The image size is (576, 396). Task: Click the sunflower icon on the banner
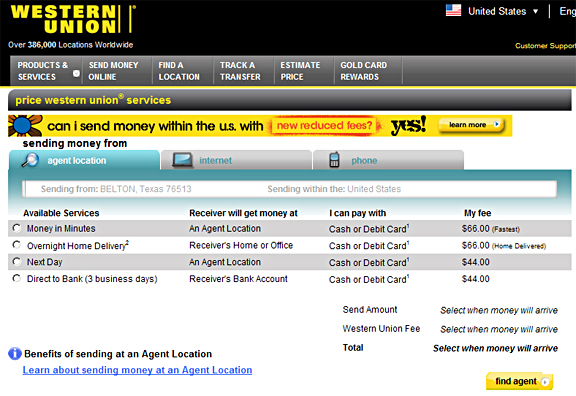pos(25,126)
